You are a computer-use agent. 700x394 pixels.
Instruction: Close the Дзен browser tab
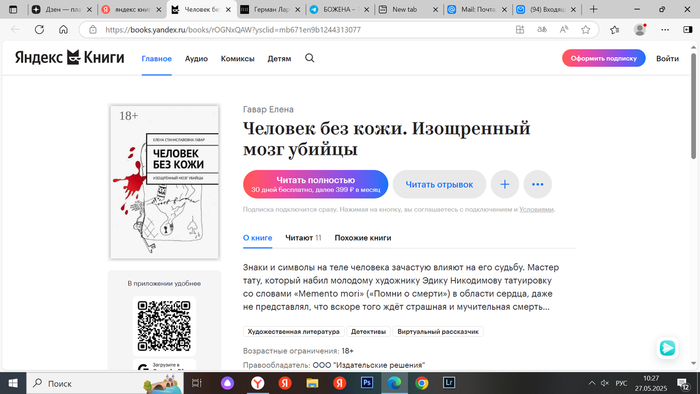coord(89,9)
